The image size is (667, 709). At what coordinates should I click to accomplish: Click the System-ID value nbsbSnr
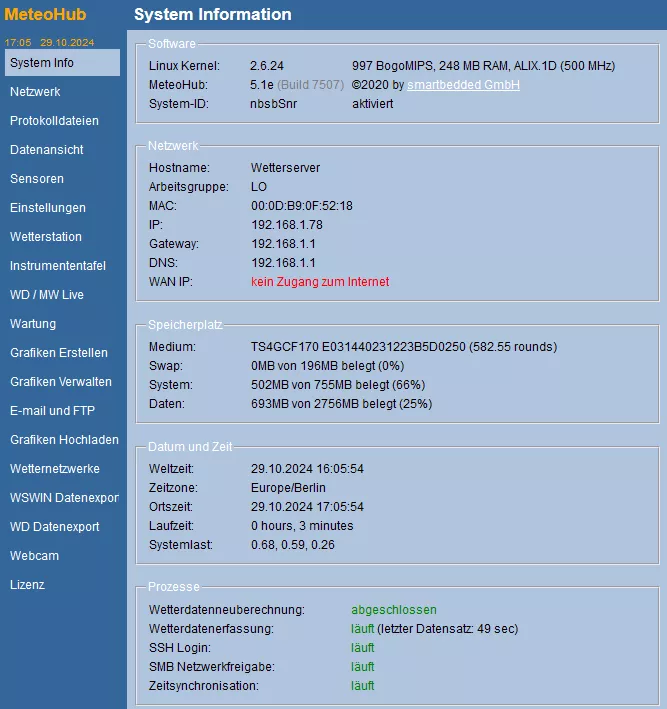(x=274, y=104)
